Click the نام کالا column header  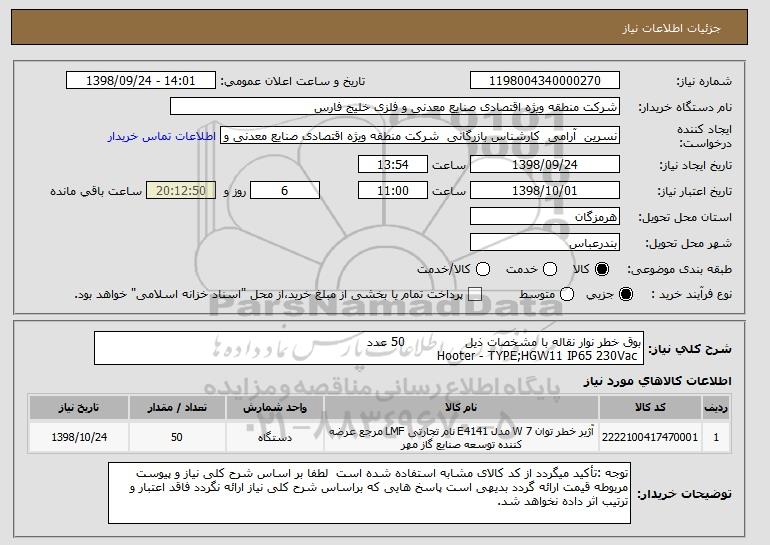coord(461,408)
